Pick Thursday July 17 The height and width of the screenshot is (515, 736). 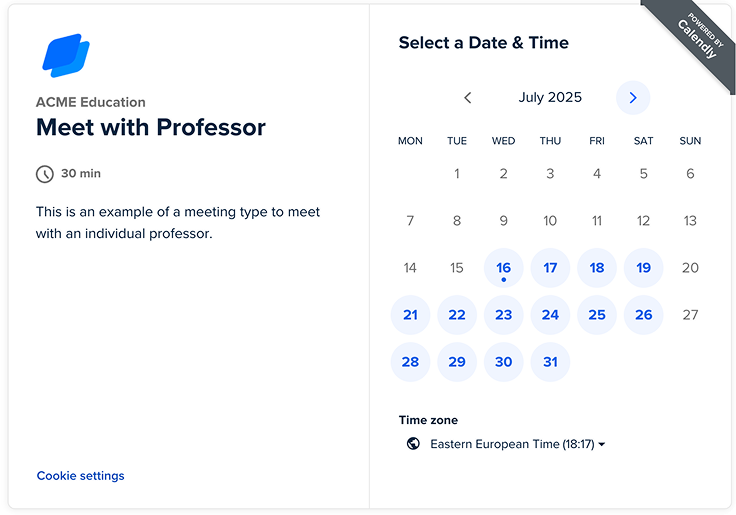[550, 268]
